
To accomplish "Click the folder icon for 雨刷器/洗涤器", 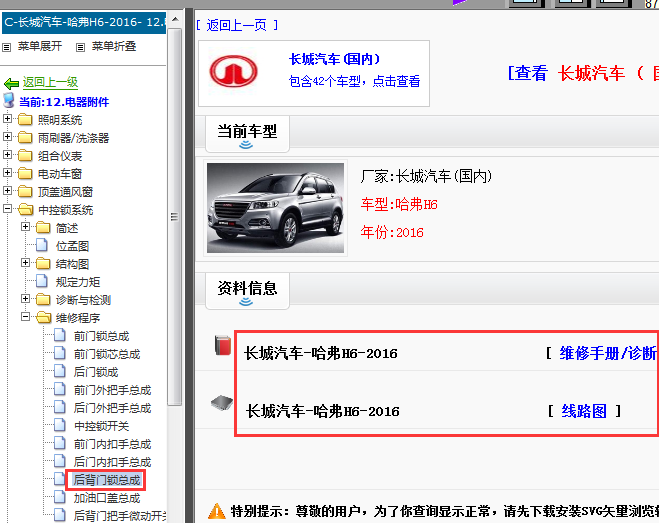I will point(25,137).
